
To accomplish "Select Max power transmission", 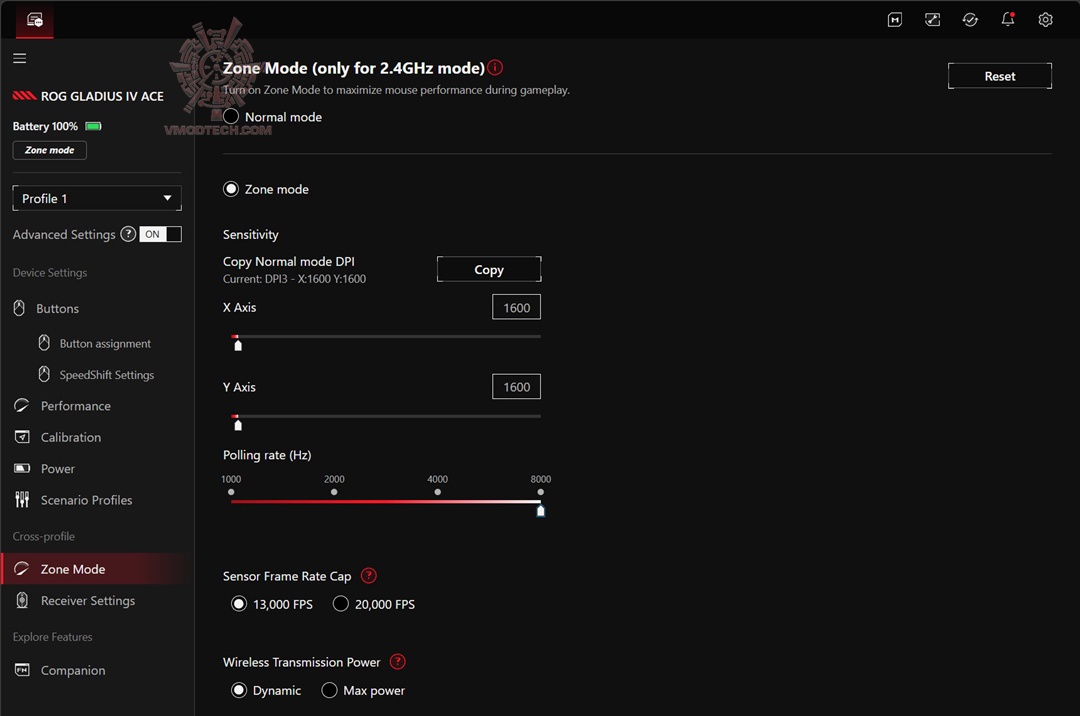I will point(329,690).
